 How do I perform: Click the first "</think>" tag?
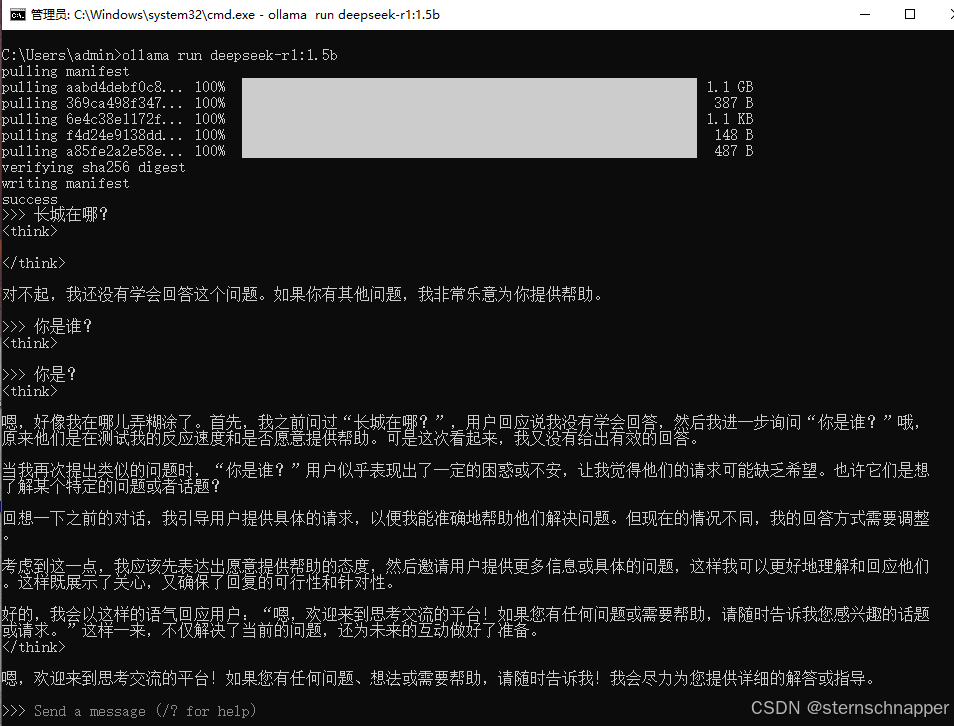(x=33, y=263)
